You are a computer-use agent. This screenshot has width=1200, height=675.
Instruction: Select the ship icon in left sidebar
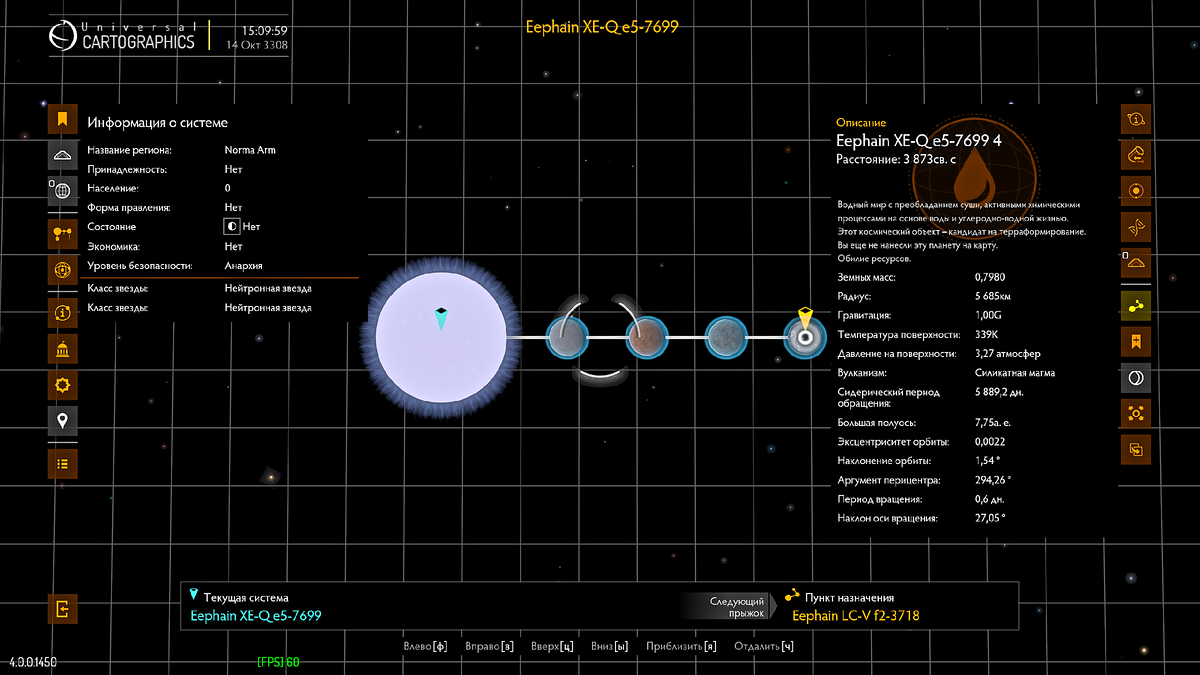(62, 155)
